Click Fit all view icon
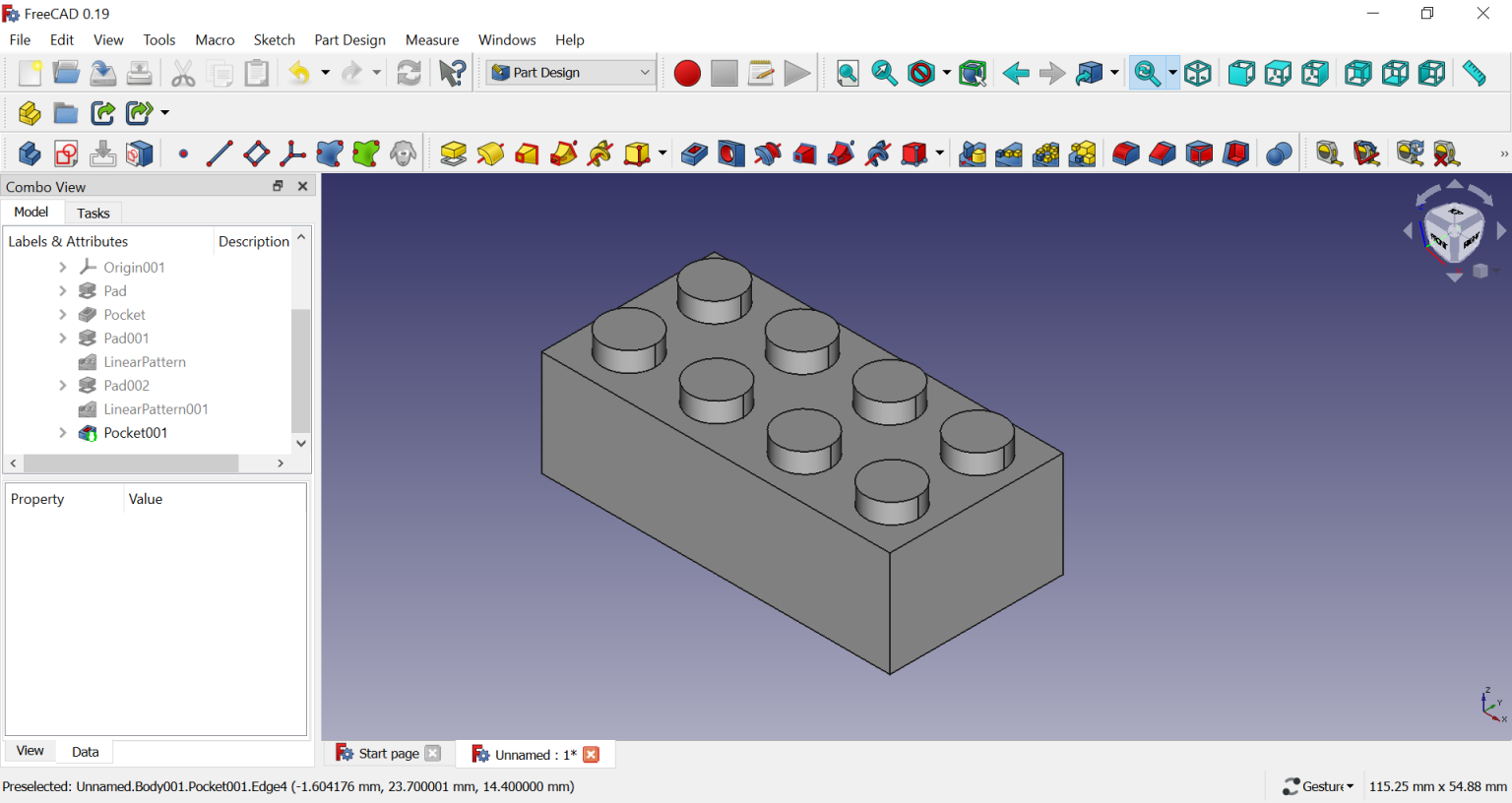 coord(848,74)
